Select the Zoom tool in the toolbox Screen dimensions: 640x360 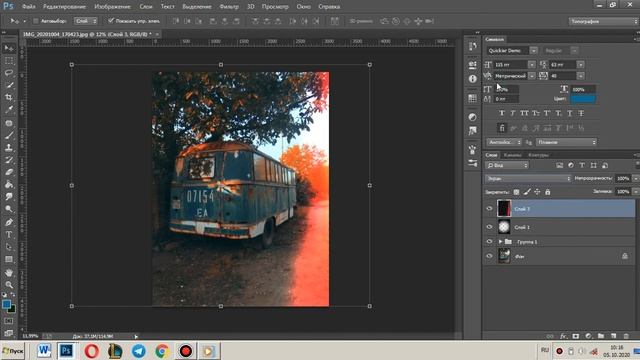(9, 284)
